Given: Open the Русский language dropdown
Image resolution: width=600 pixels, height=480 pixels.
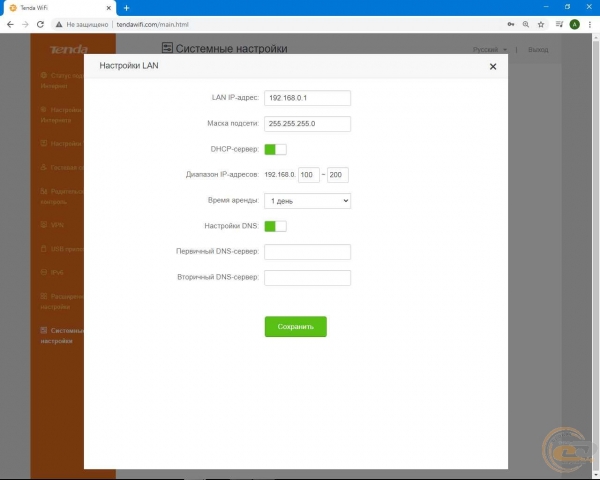Looking at the screenshot, I should point(489,50).
